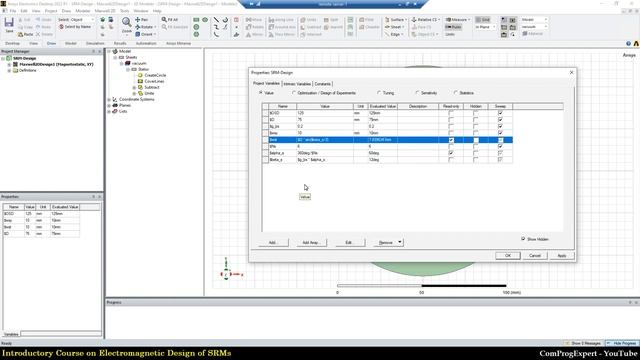This screenshot has height=360, width=640.
Task: Open the Maxwell 2D menu
Action: point(104,11)
